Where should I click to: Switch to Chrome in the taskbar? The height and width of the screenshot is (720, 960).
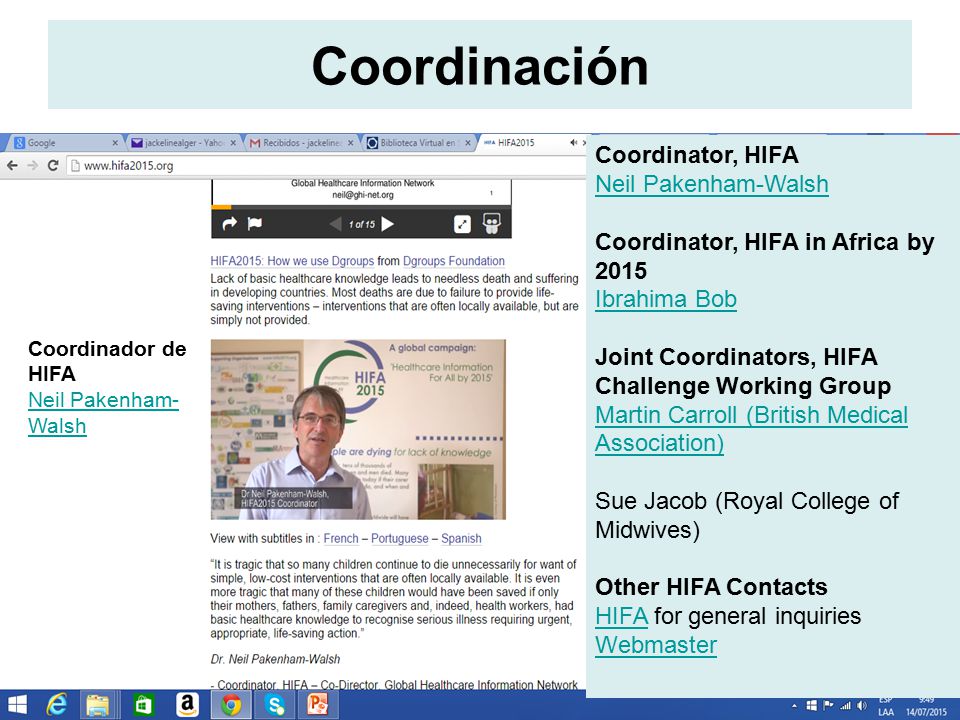pos(231,705)
